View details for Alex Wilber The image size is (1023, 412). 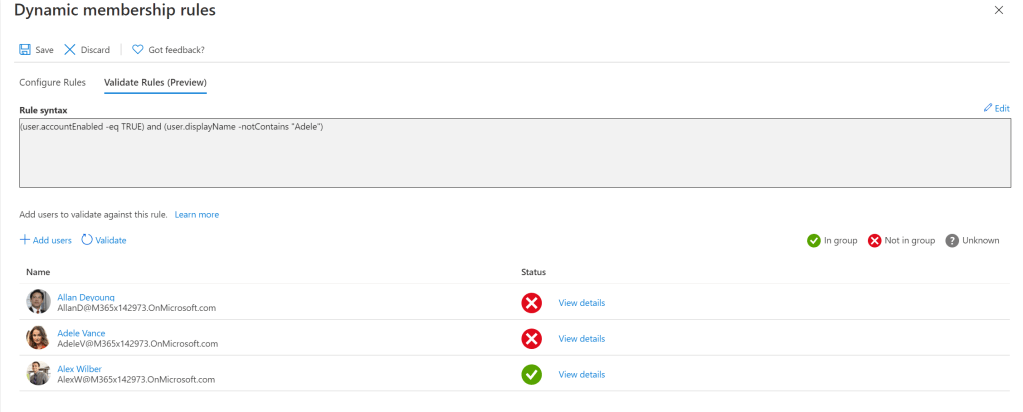[581, 375]
